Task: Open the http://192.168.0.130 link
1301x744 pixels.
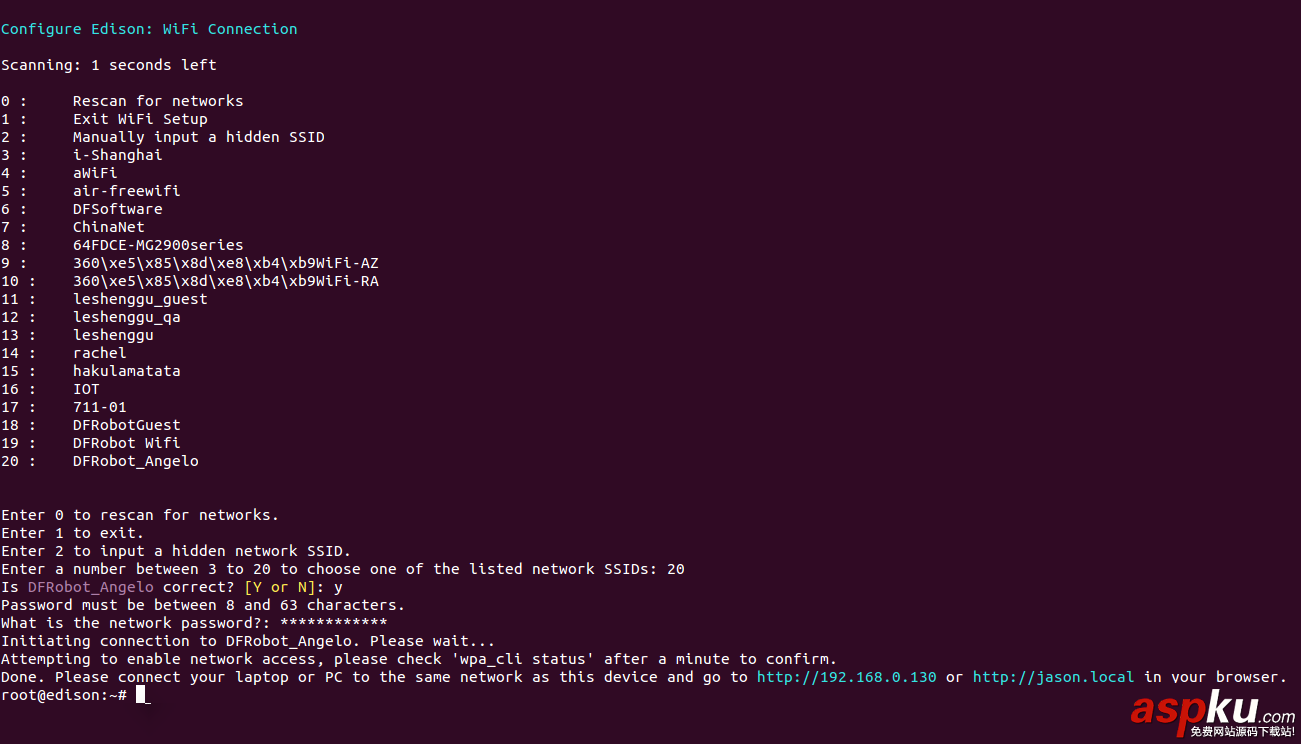Action: click(846, 677)
